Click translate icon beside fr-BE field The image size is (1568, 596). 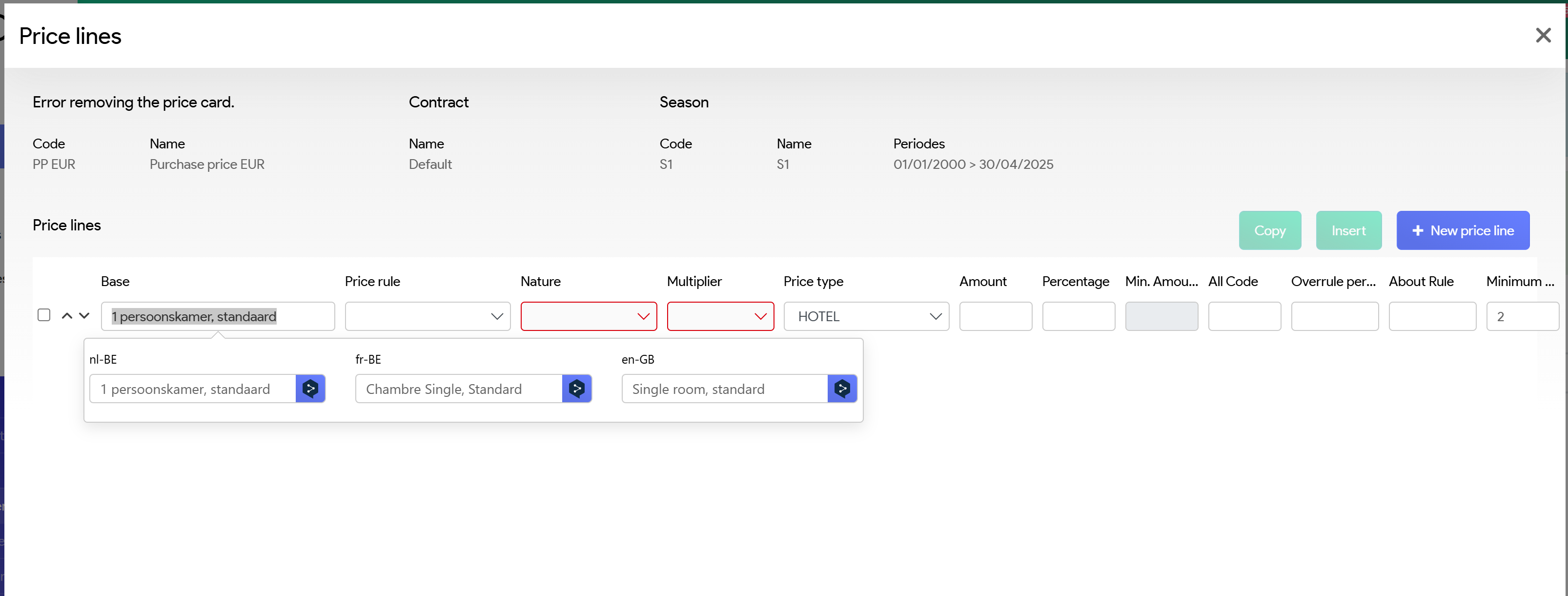pyautogui.click(x=576, y=389)
